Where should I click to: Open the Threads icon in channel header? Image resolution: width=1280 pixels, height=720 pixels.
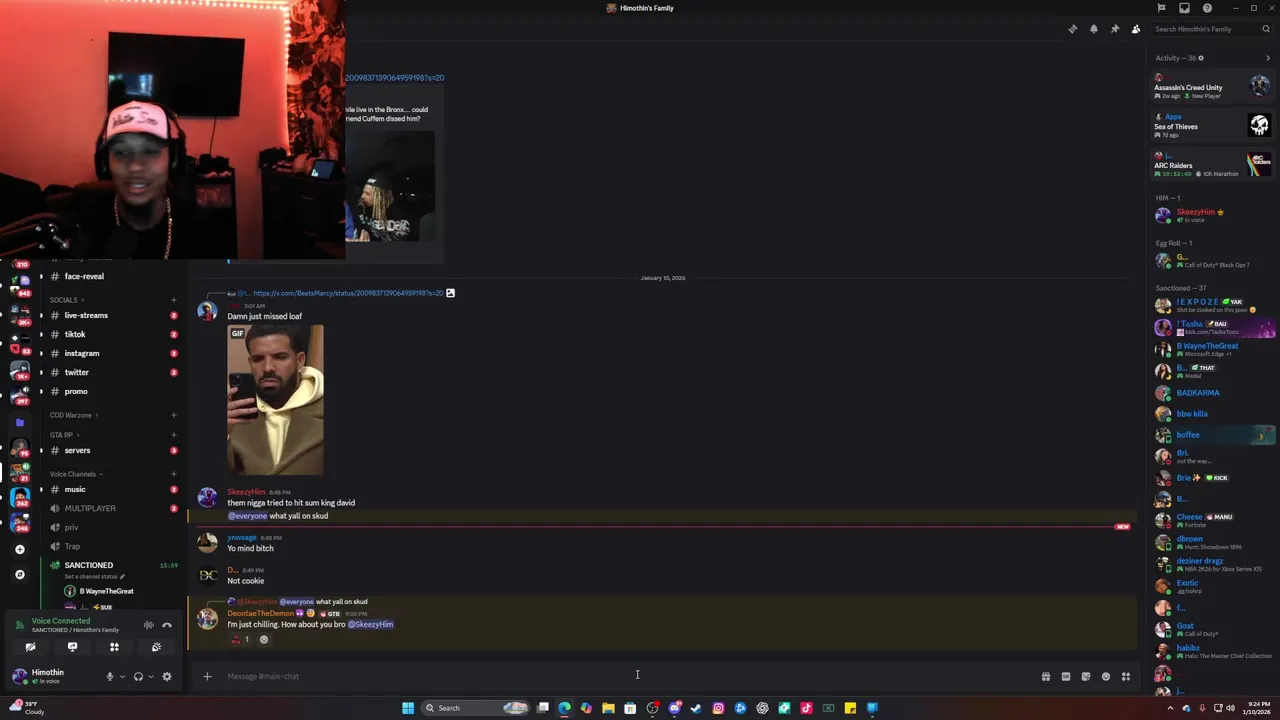pos(1073,29)
